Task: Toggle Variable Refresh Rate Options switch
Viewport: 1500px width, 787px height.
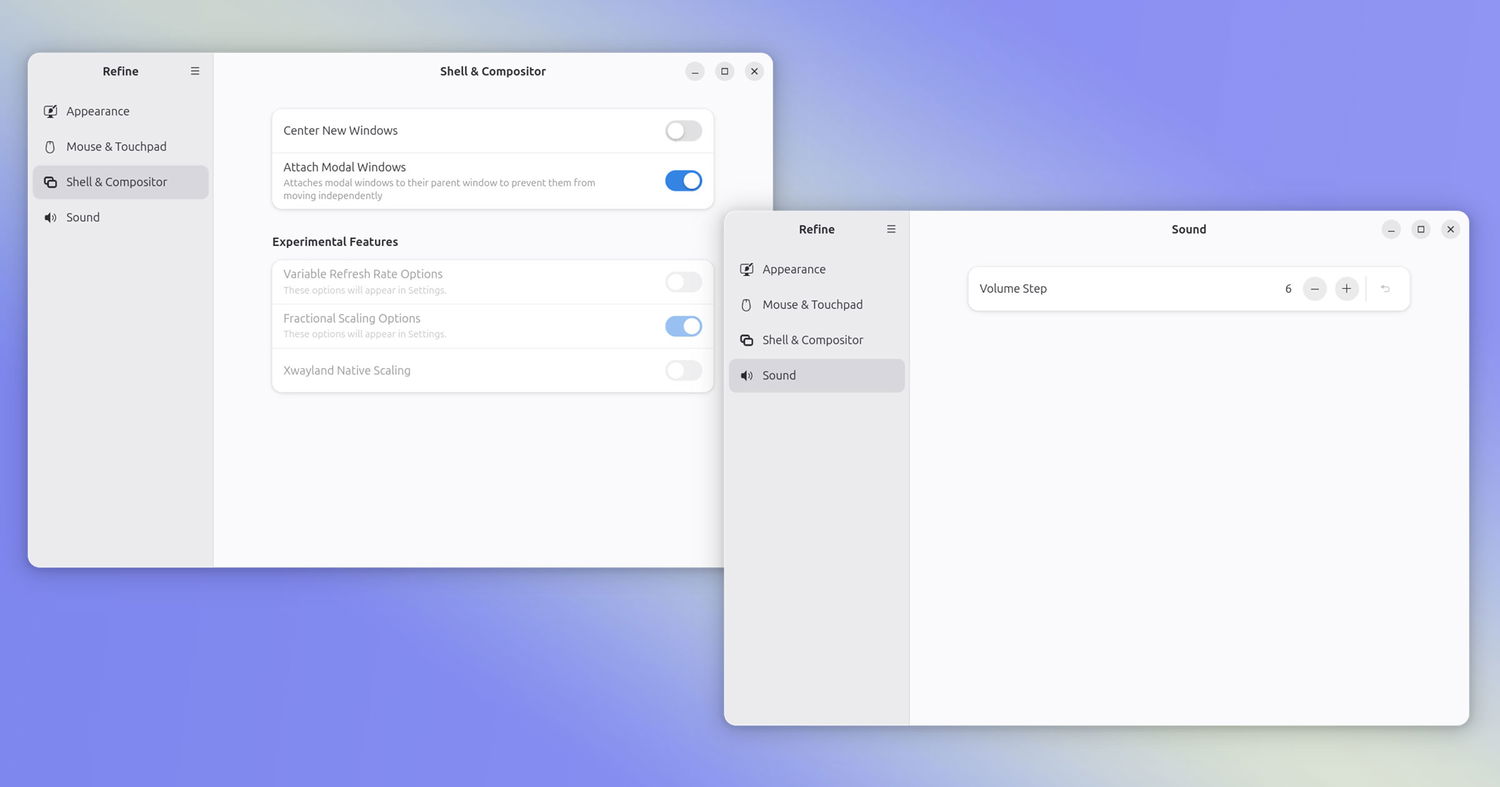Action: click(x=684, y=282)
